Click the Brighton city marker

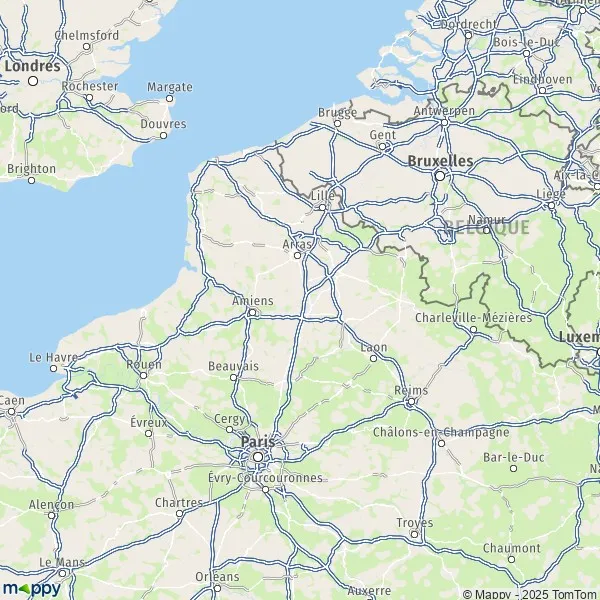pos(32,180)
